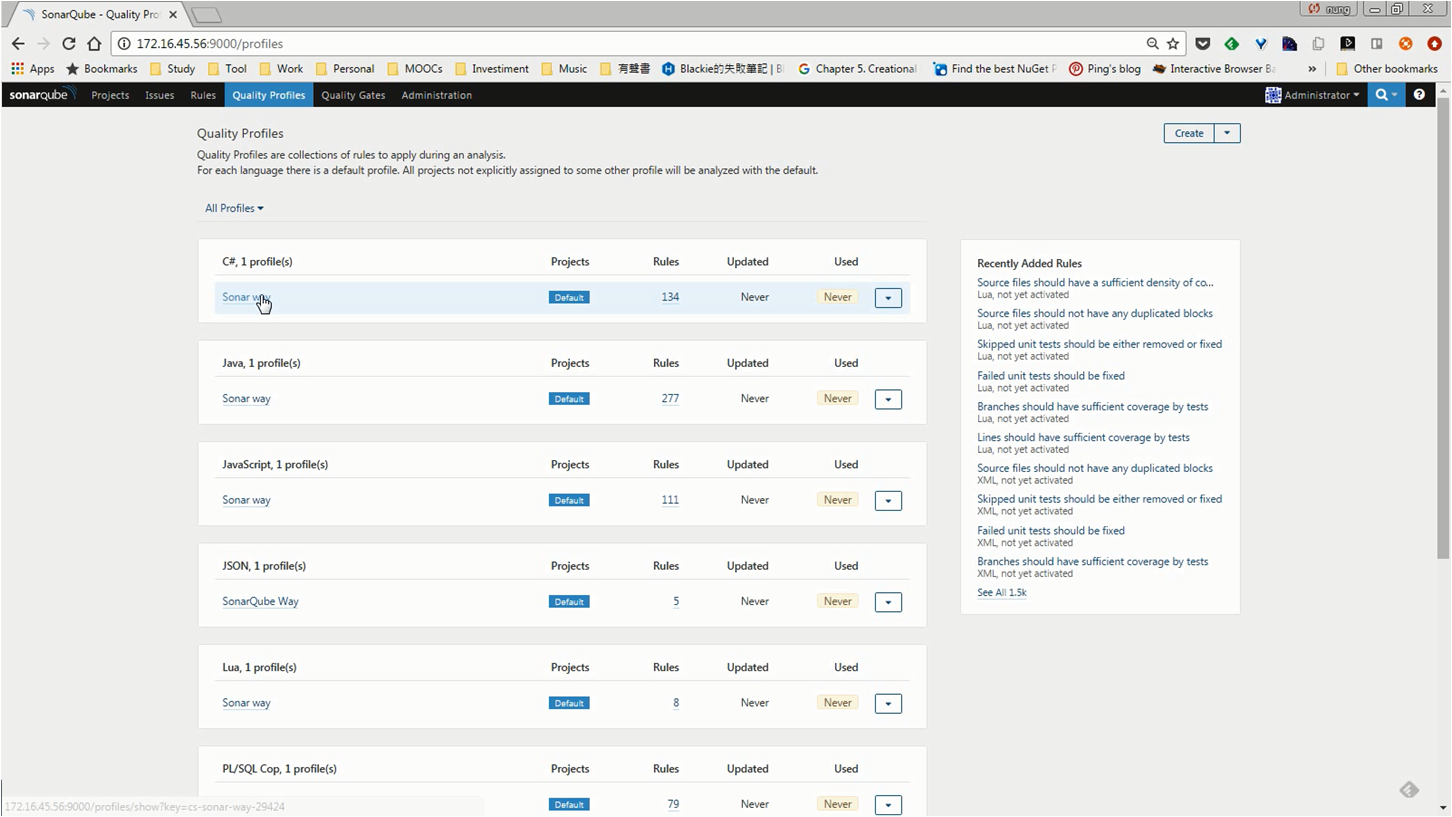Open the browser home page icon
Image resolution: width=1452 pixels, height=817 pixels.
[94, 43]
